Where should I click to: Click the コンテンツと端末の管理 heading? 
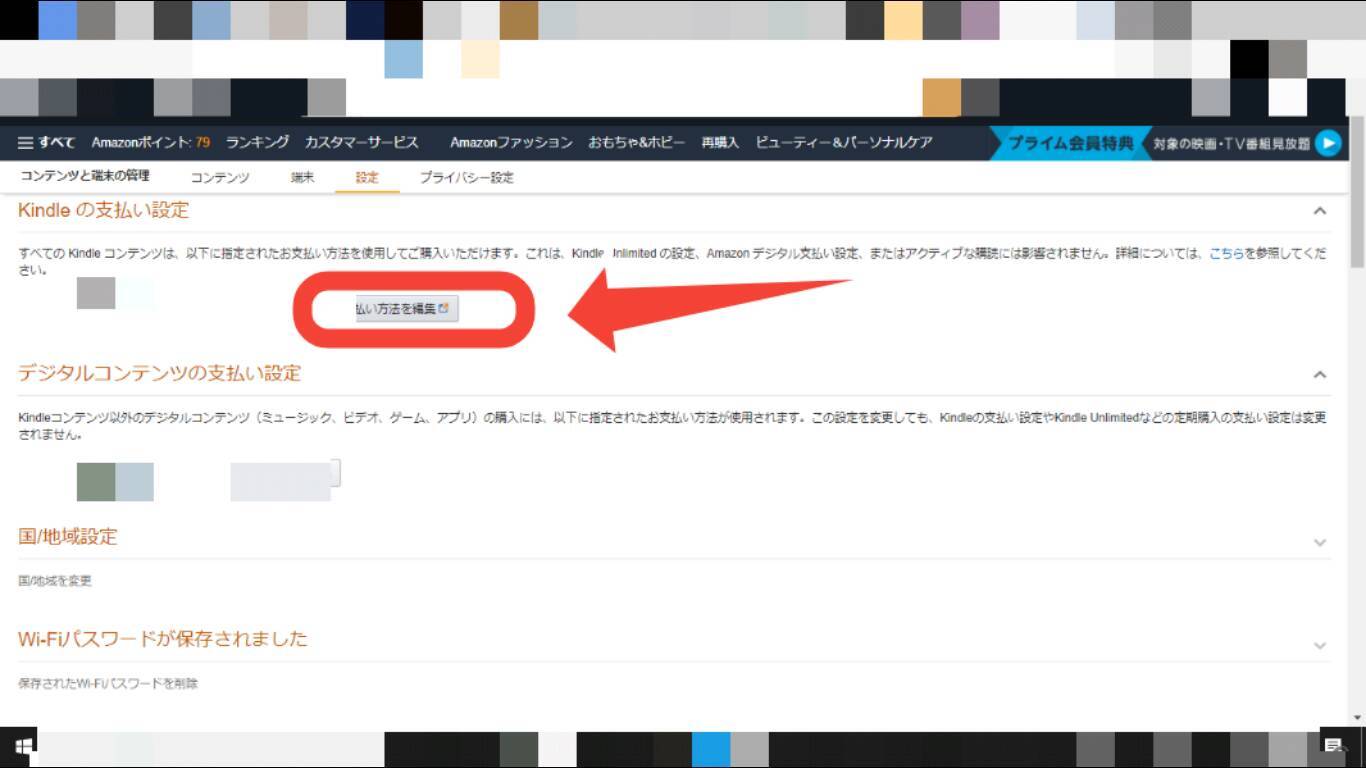click(x=85, y=176)
